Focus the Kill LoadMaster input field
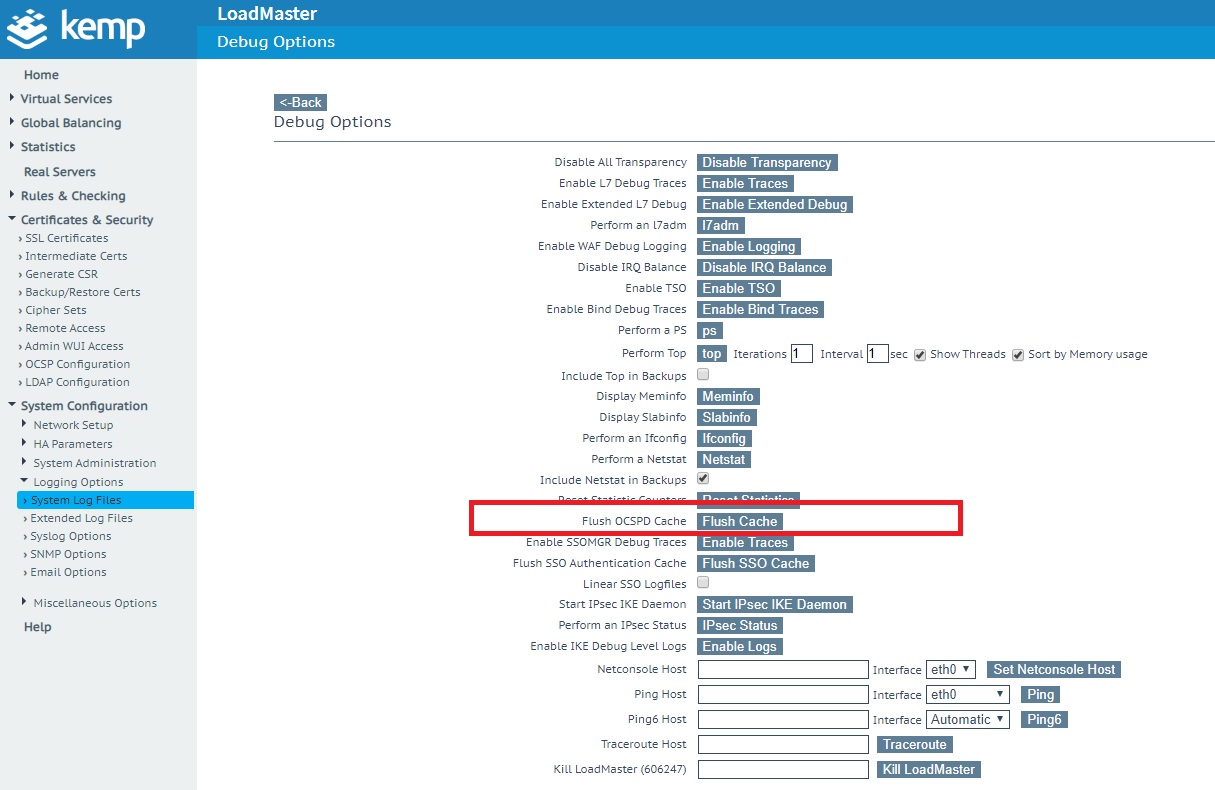 click(x=783, y=769)
